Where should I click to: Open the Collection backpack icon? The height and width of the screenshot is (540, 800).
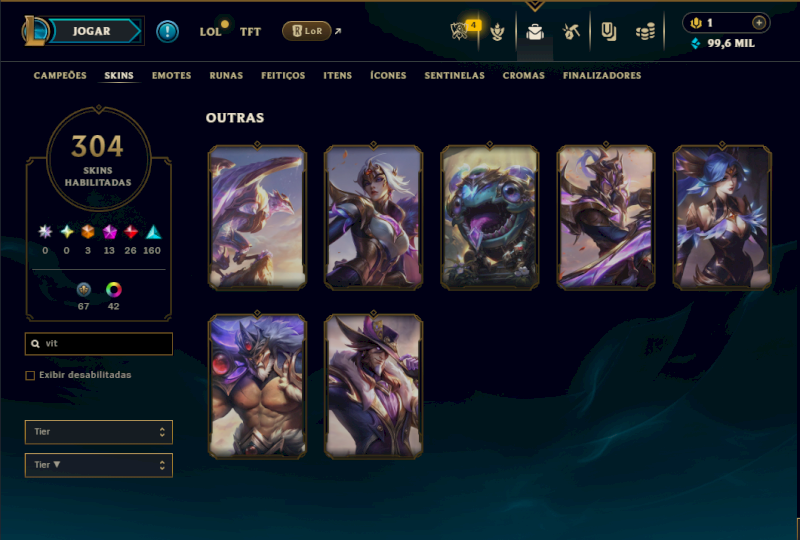click(x=535, y=32)
